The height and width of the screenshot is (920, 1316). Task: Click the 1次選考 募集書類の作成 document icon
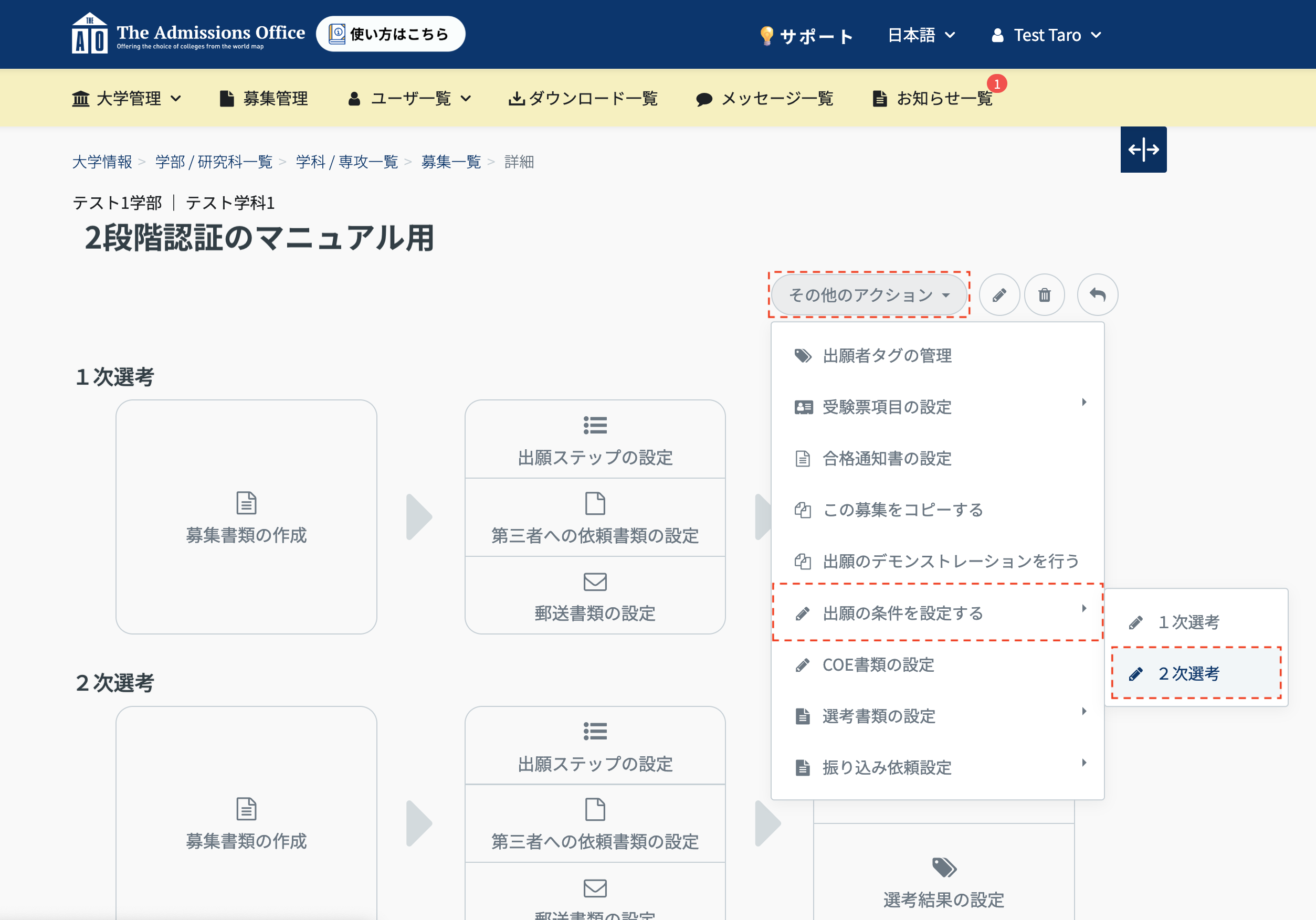(246, 503)
